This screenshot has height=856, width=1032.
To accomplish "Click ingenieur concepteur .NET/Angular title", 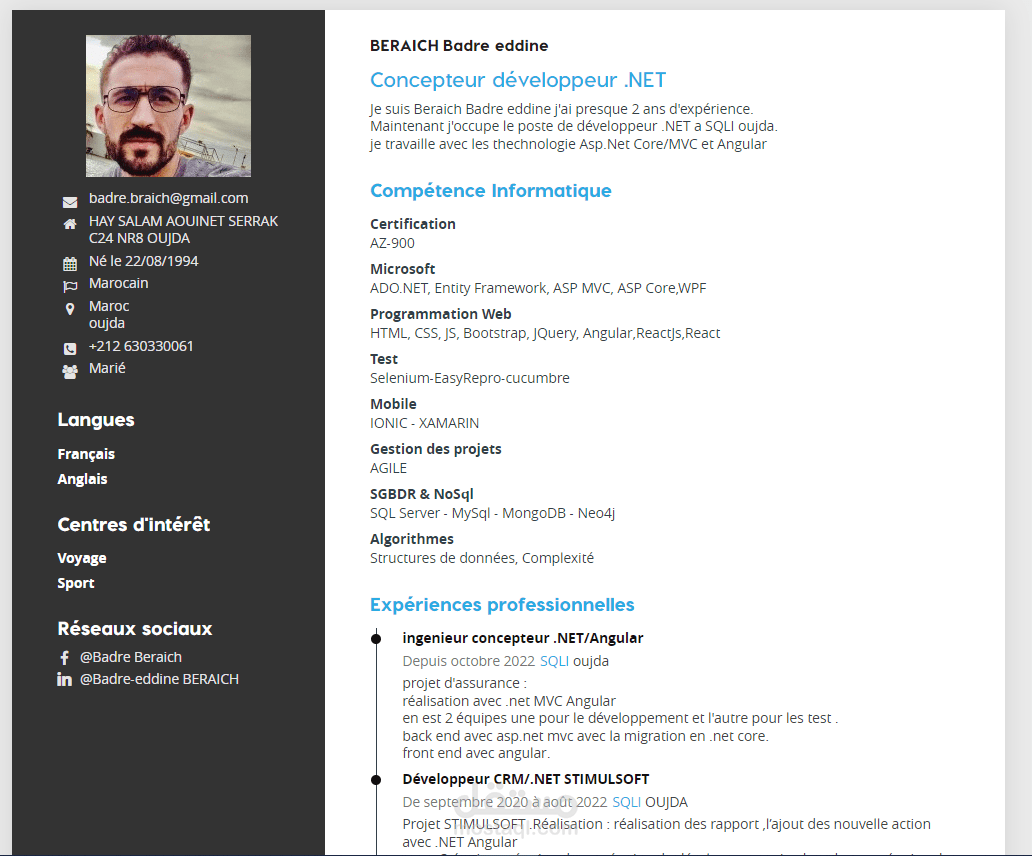I will pos(523,638).
